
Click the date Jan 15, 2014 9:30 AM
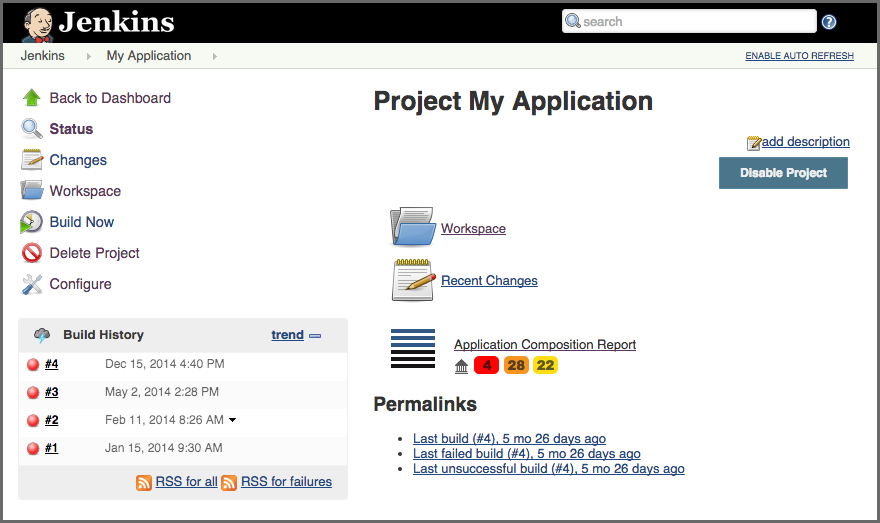164,448
